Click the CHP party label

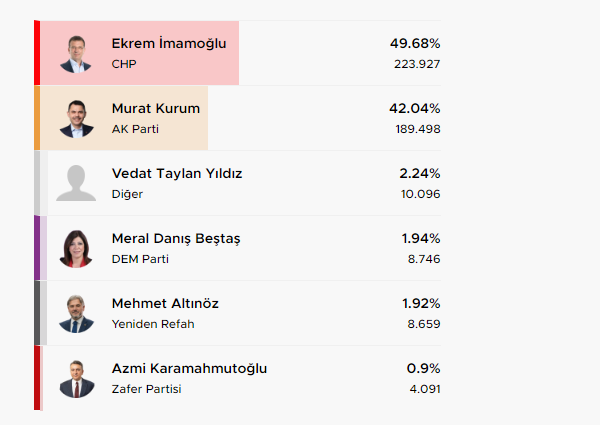pos(123,64)
